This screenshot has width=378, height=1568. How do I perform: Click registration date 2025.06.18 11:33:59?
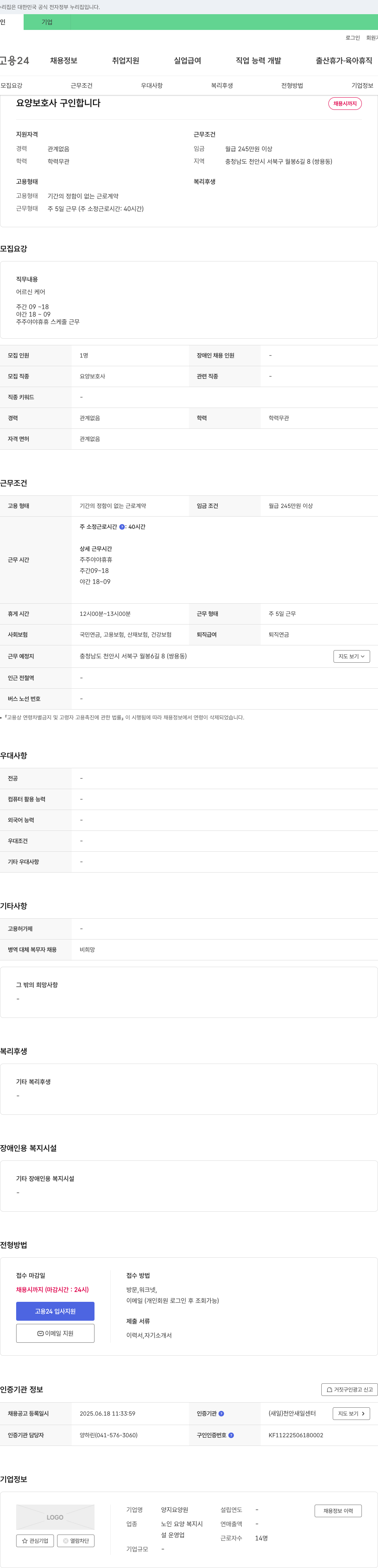point(108,1413)
